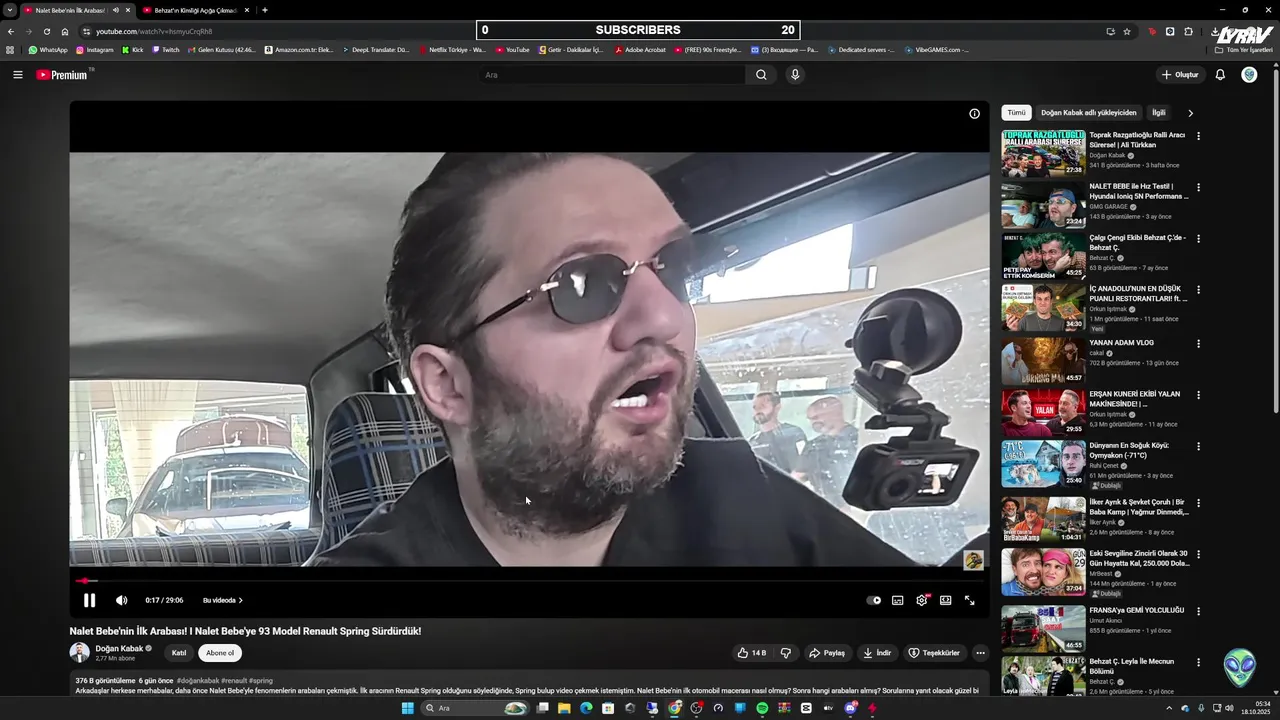1280x720 pixels.
Task: Start voice search with microphone icon
Action: (x=795, y=74)
